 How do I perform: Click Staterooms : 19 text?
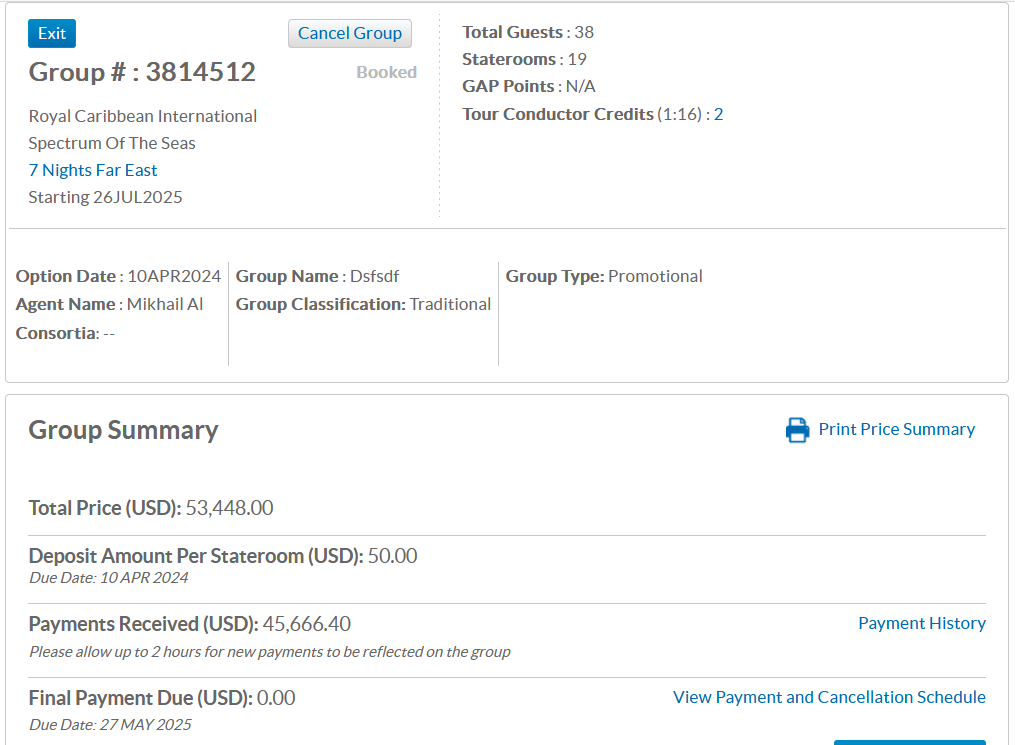point(524,60)
